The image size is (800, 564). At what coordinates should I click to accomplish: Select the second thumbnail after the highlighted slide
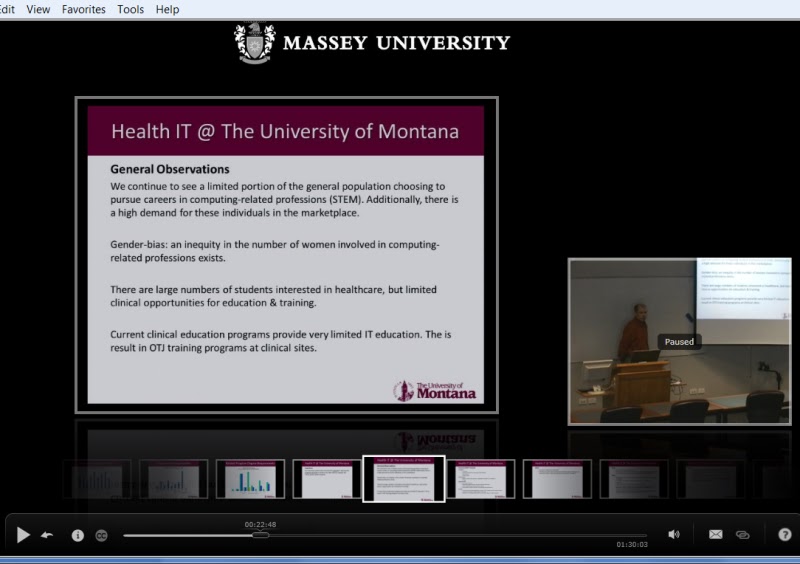[557, 479]
